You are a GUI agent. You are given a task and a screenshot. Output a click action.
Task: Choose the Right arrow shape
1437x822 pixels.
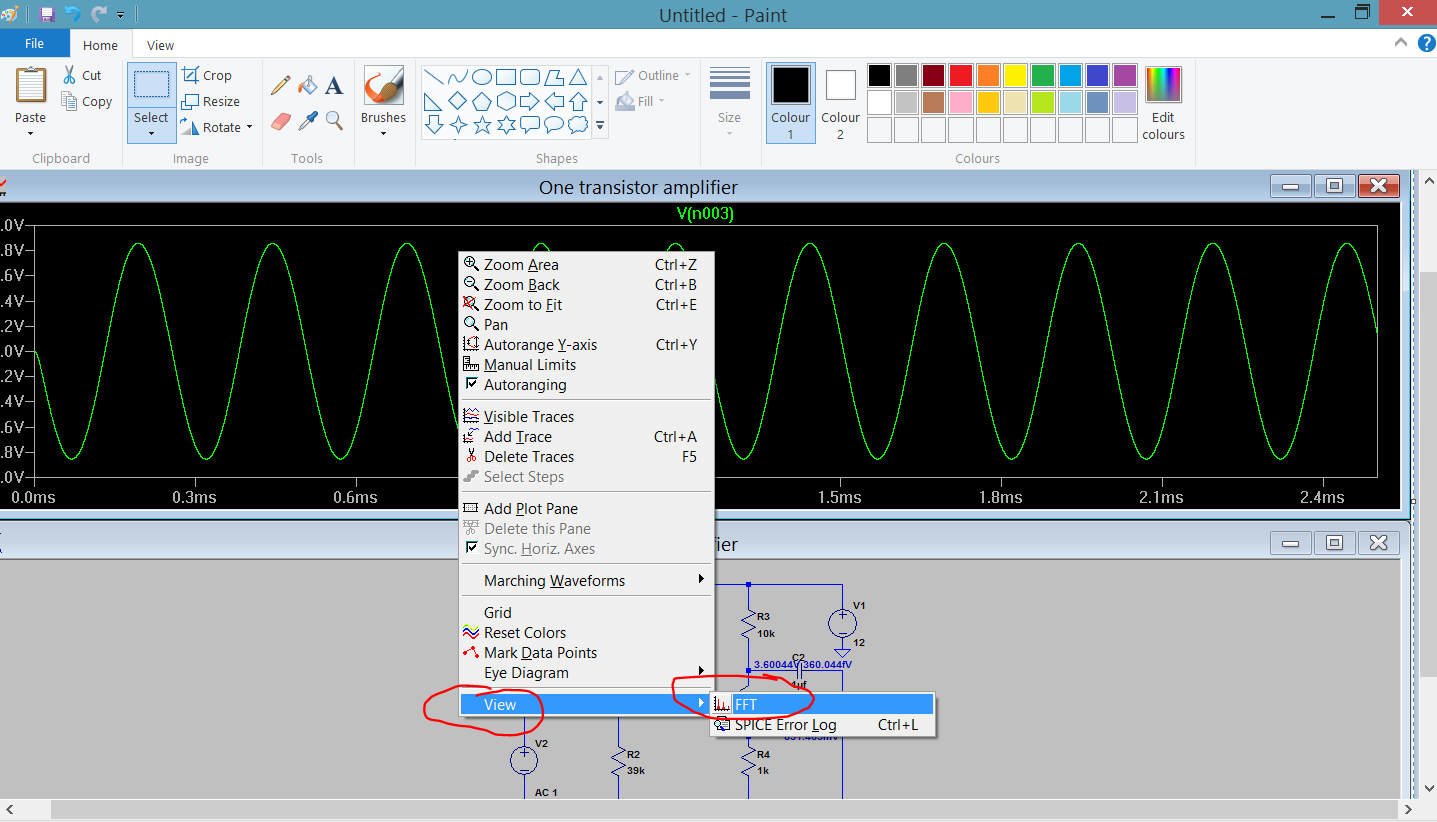(x=530, y=101)
